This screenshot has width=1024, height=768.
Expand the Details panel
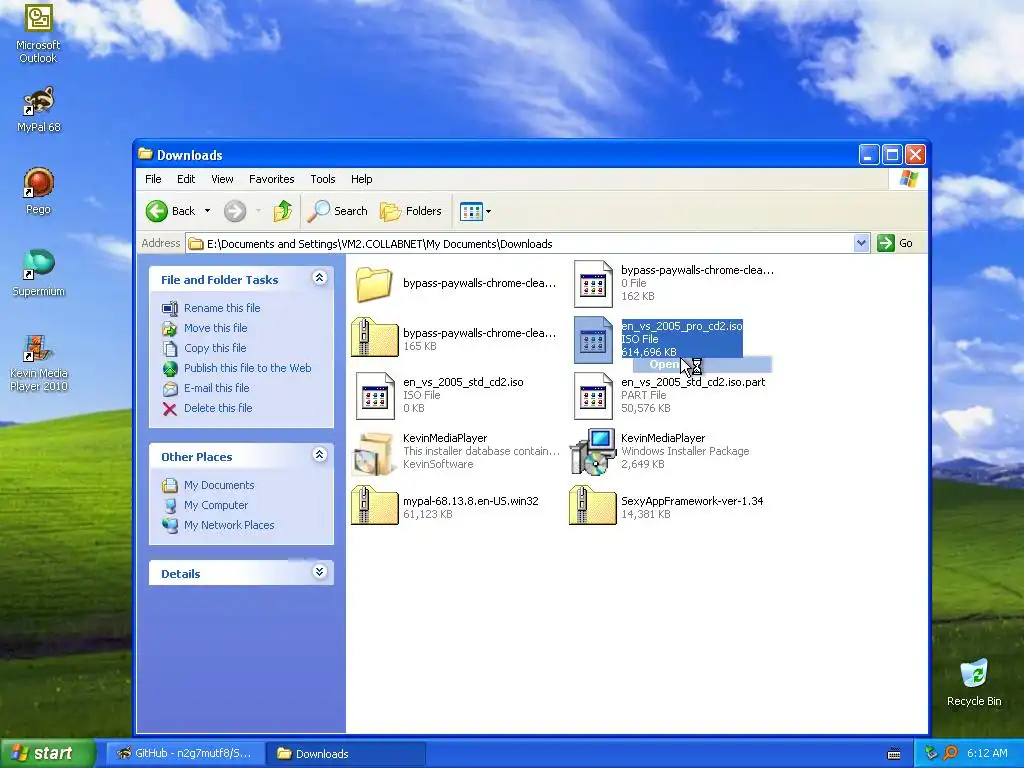click(319, 572)
